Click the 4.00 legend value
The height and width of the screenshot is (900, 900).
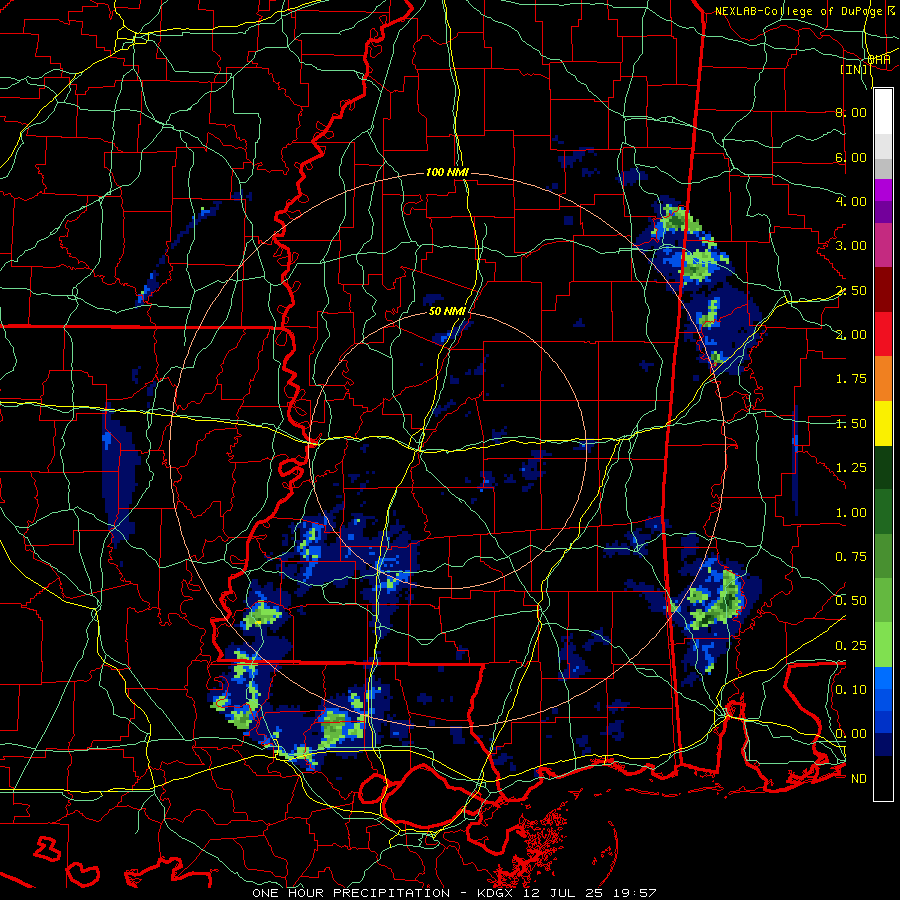(851, 201)
